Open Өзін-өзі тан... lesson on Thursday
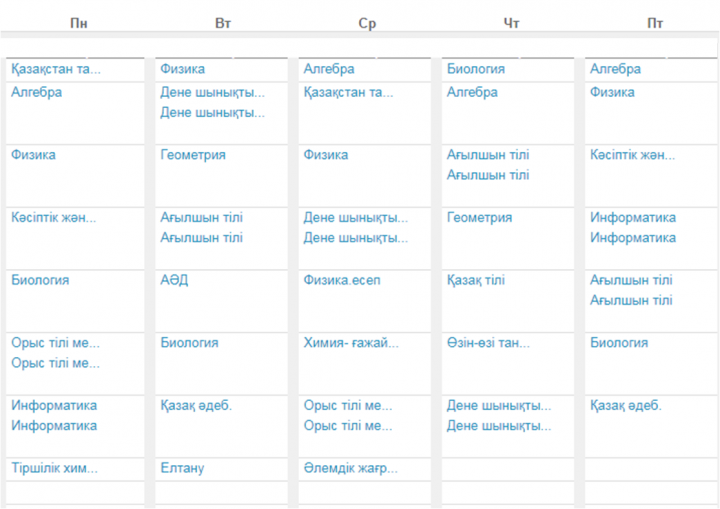This screenshot has height=509, width=720. coord(488,343)
